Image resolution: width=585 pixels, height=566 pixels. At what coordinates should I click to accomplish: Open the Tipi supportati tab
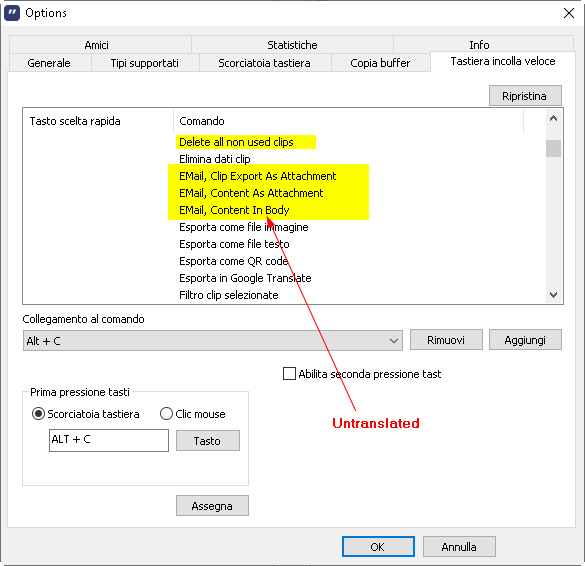[144, 63]
